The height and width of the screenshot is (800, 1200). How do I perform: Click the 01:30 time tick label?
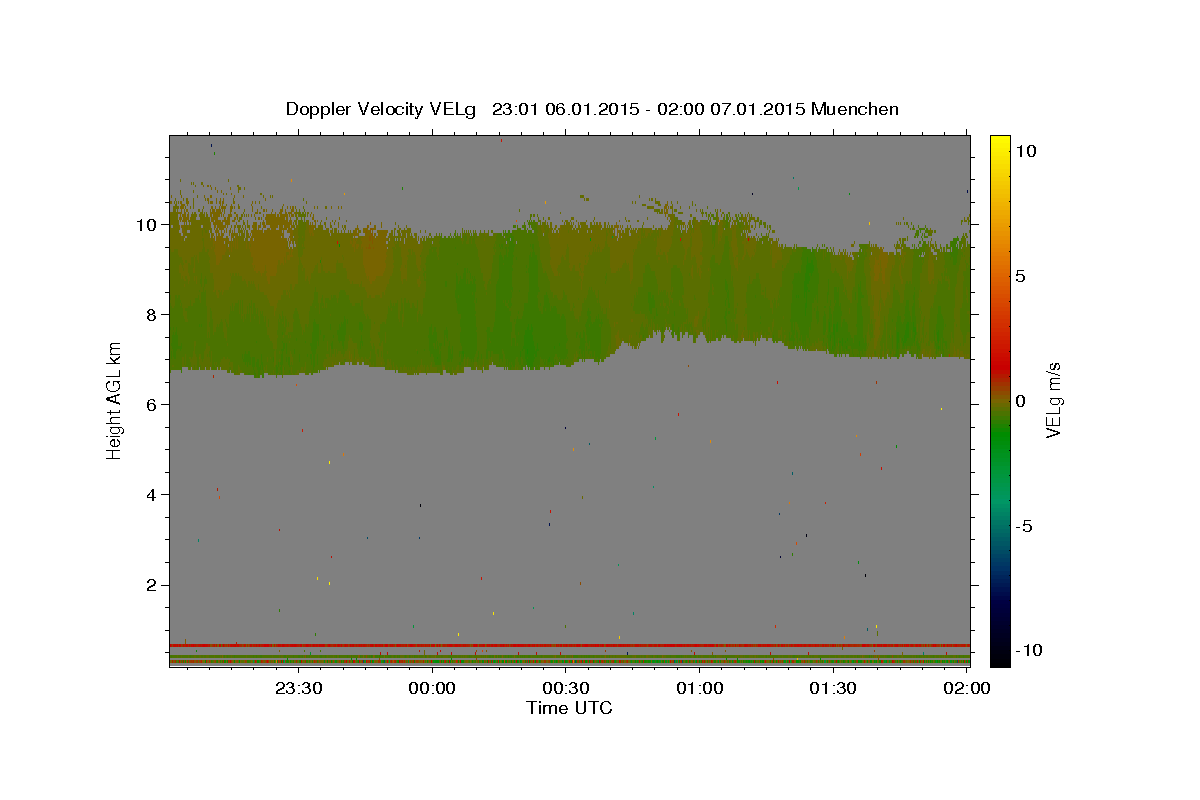click(833, 688)
